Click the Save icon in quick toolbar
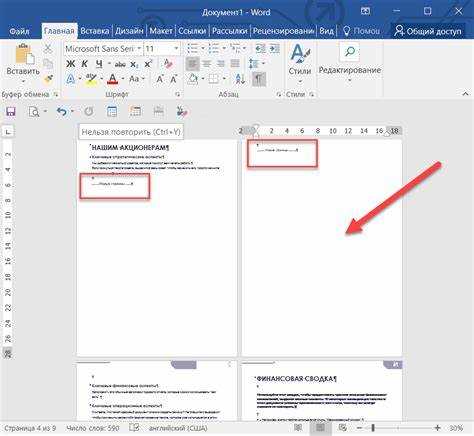The height and width of the screenshot is (436, 474). (11, 111)
